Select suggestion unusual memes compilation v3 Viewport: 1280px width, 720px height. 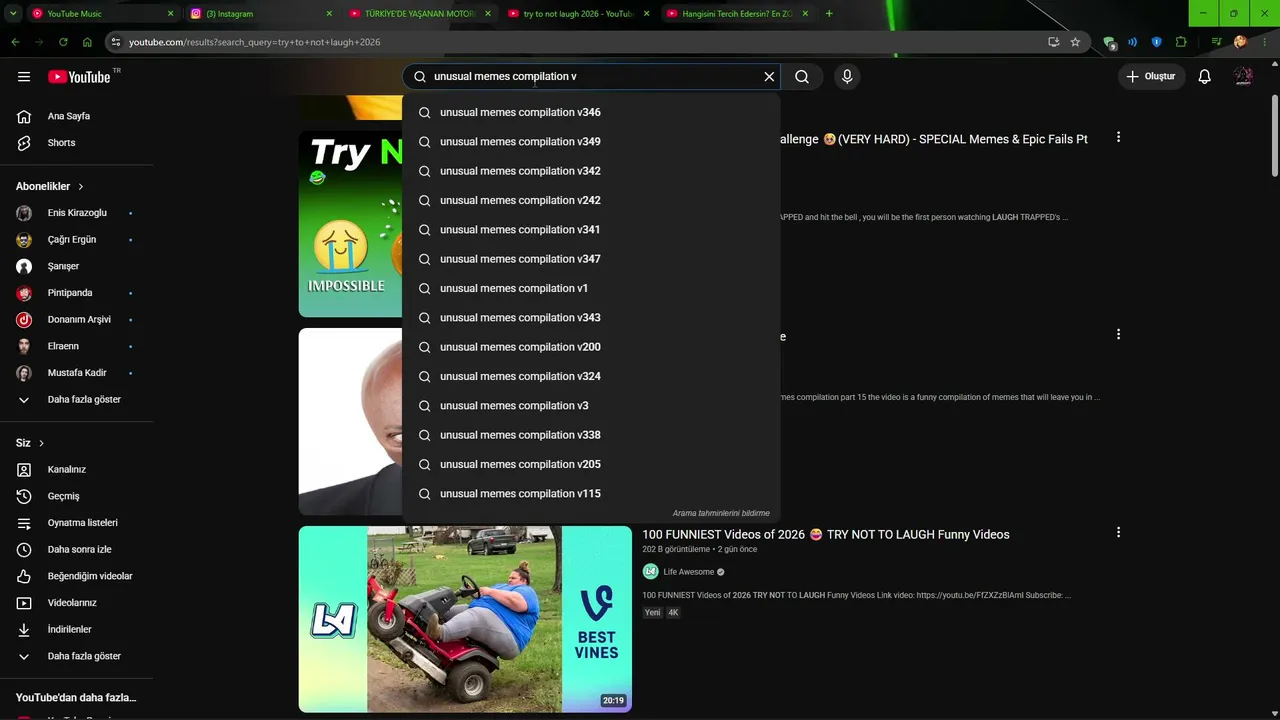tap(591, 406)
